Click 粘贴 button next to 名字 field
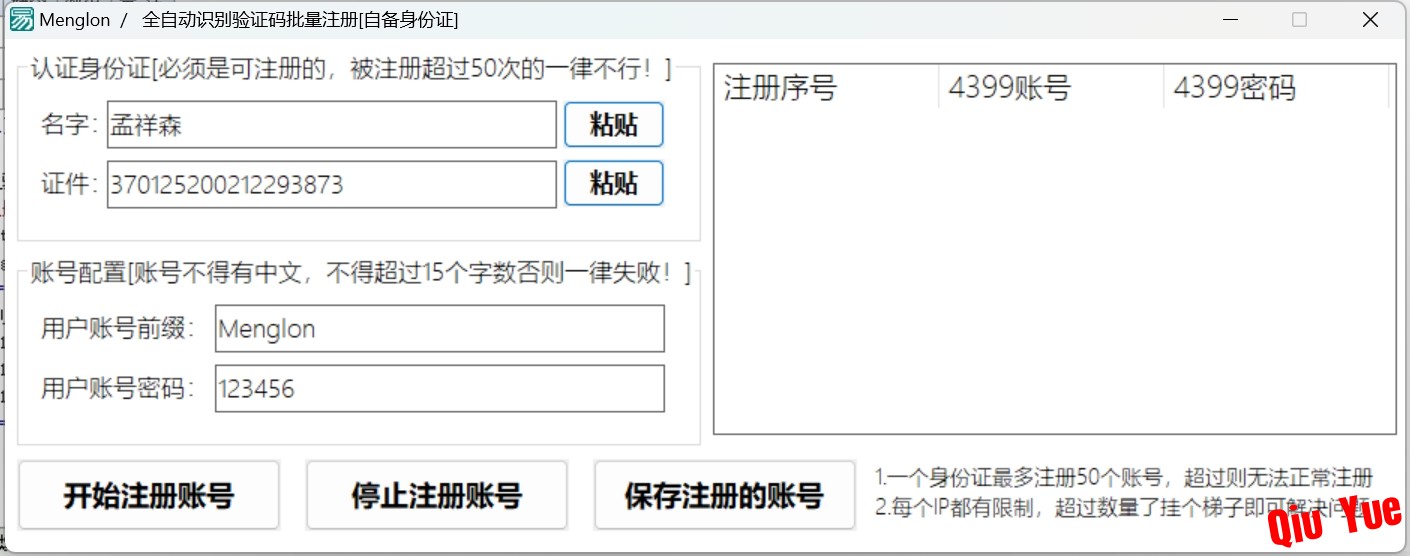Screen dimensions: 1410x556 click(614, 125)
